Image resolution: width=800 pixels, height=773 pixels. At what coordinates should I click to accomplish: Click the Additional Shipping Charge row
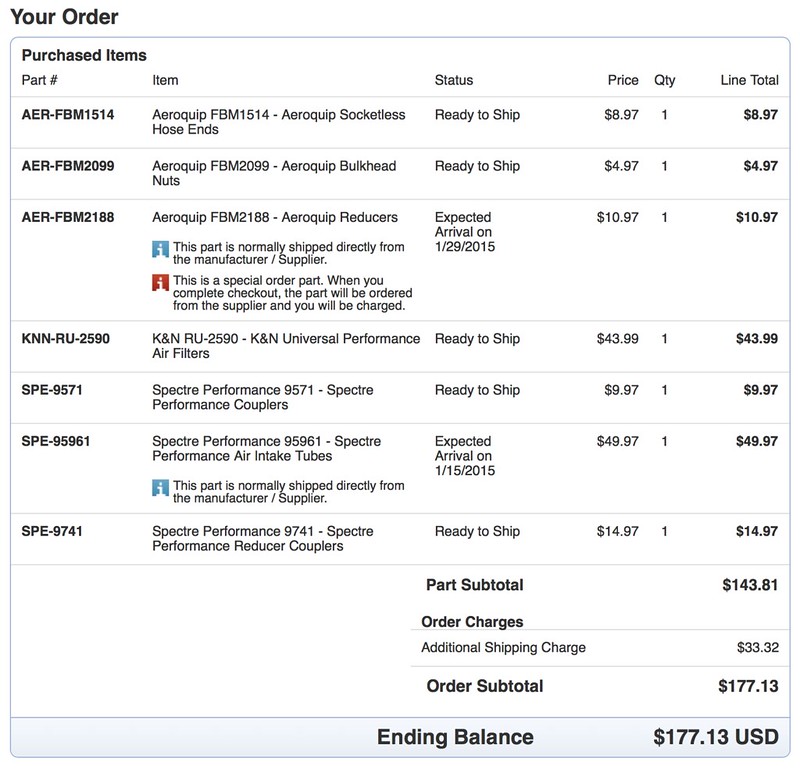pos(503,647)
